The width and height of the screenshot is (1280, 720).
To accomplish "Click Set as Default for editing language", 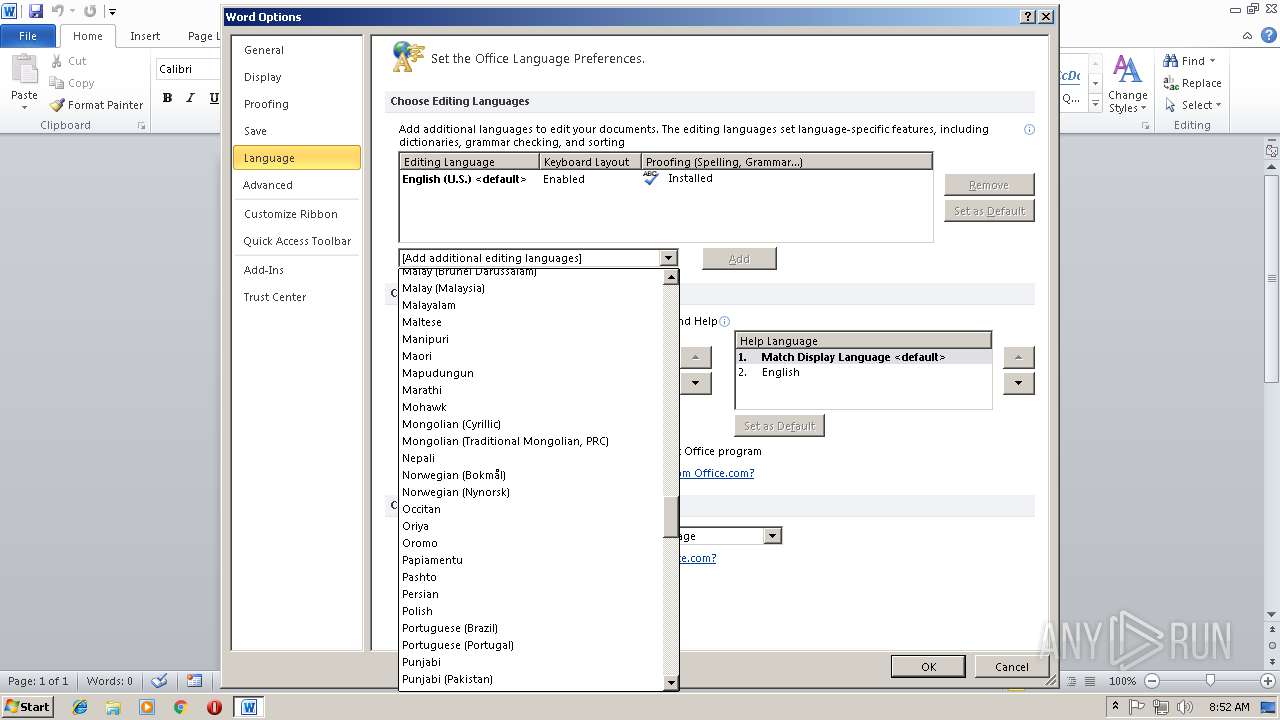I will point(989,211).
